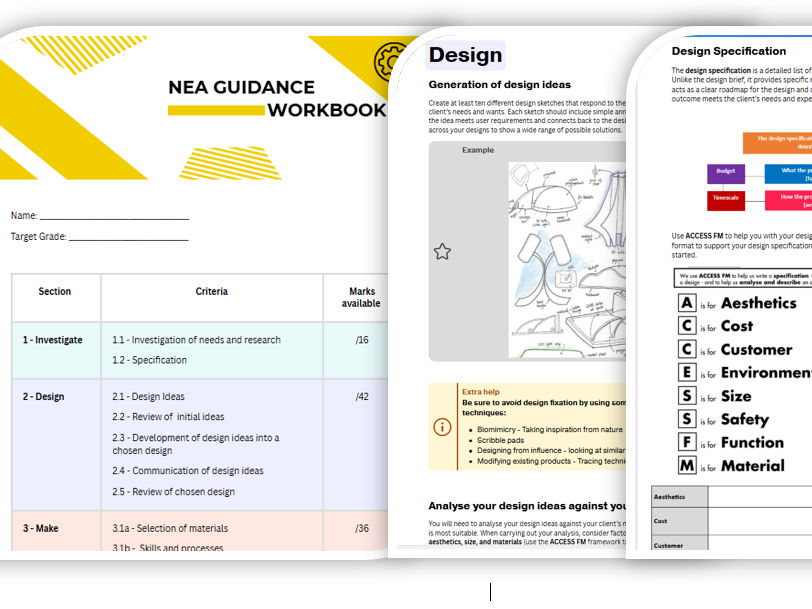The image size is (812, 609).
Task: Switch to the Design page heading
Action: click(464, 54)
